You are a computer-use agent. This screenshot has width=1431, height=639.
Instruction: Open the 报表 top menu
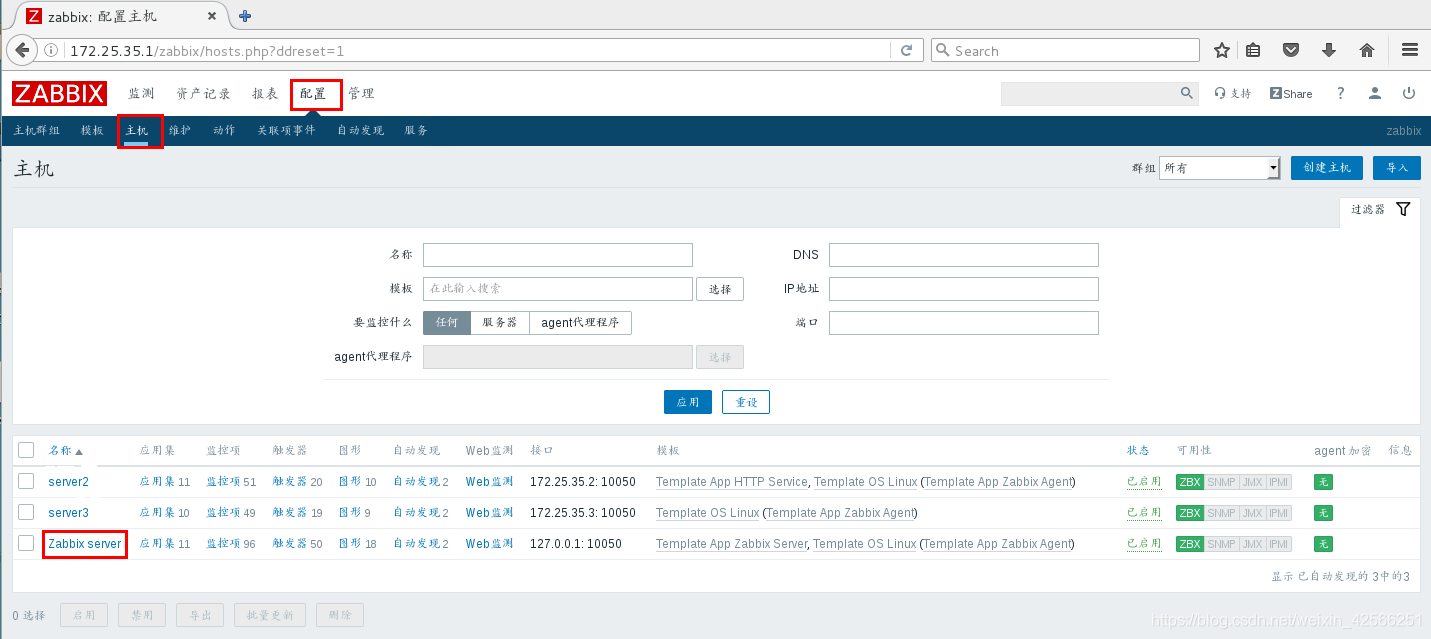pos(265,93)
